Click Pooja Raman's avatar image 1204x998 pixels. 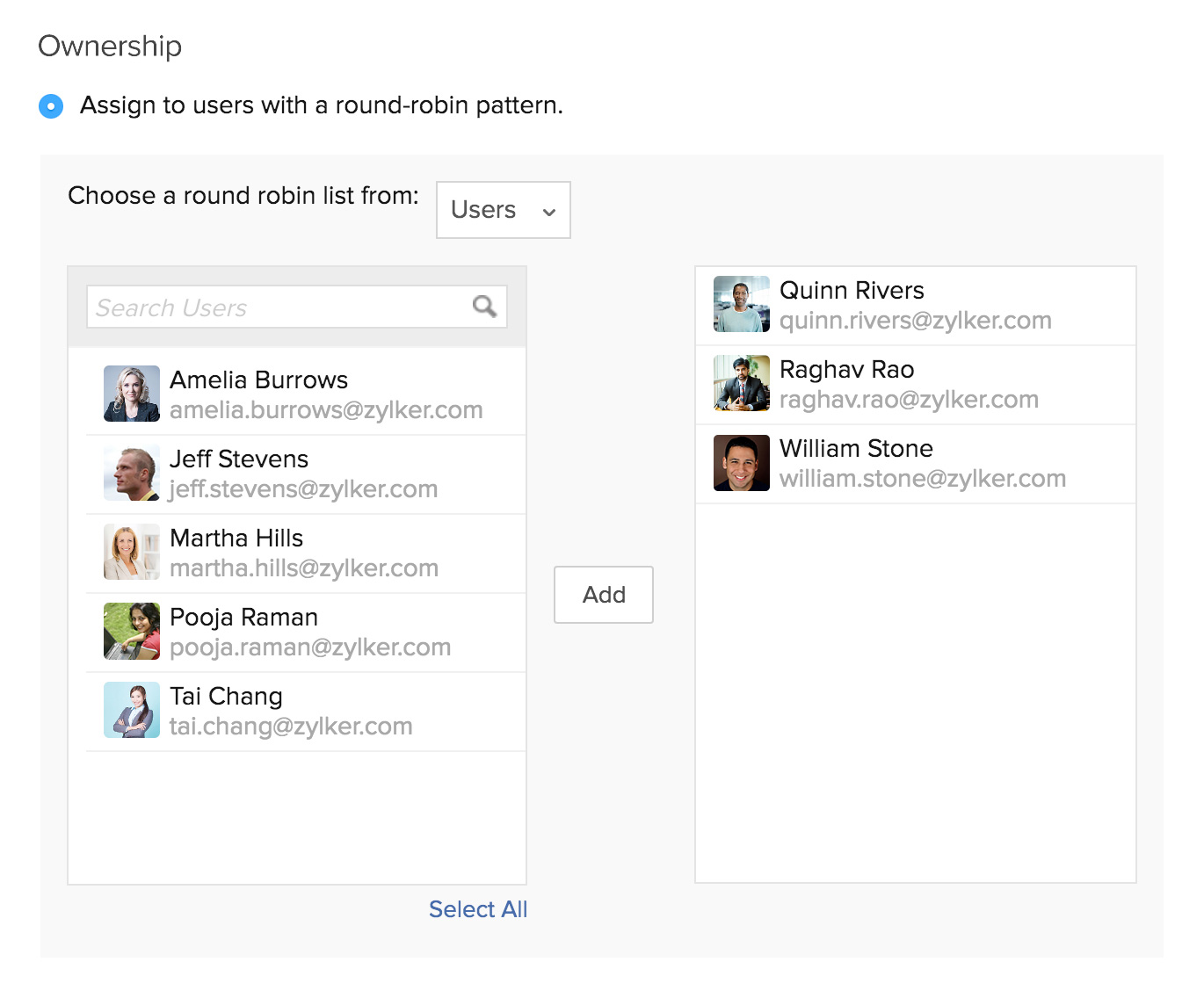pyautogui.click(x=132, y=631)
